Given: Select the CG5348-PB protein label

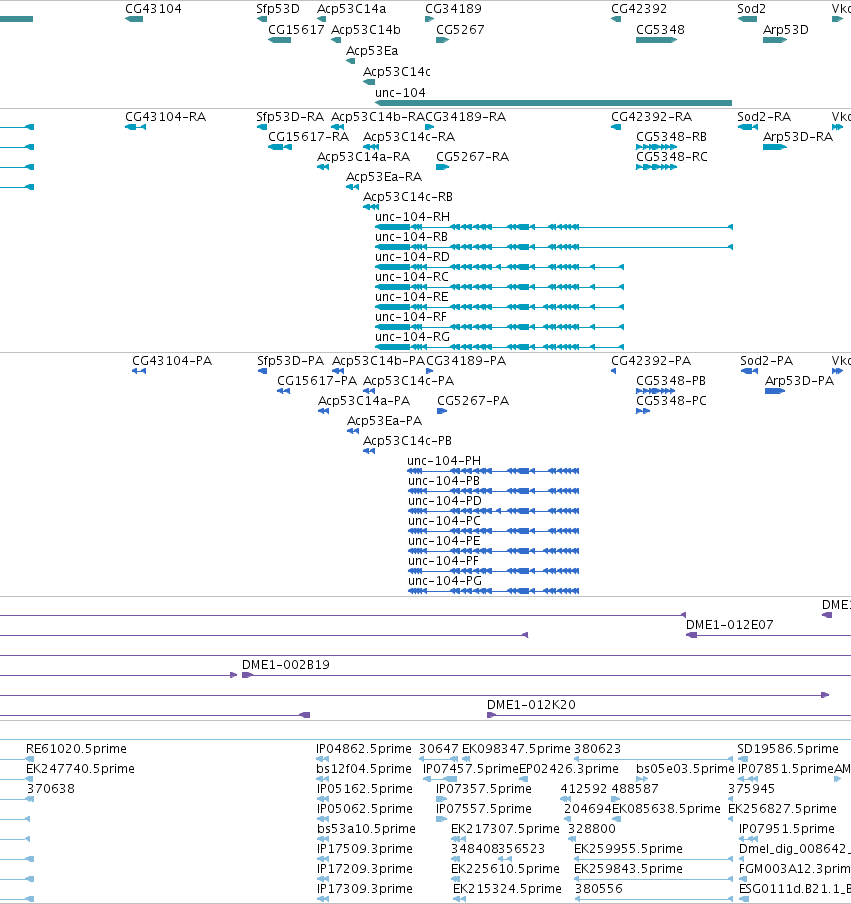Looking at the screenshot, I should pyautogui.click(x=671, y=381).
